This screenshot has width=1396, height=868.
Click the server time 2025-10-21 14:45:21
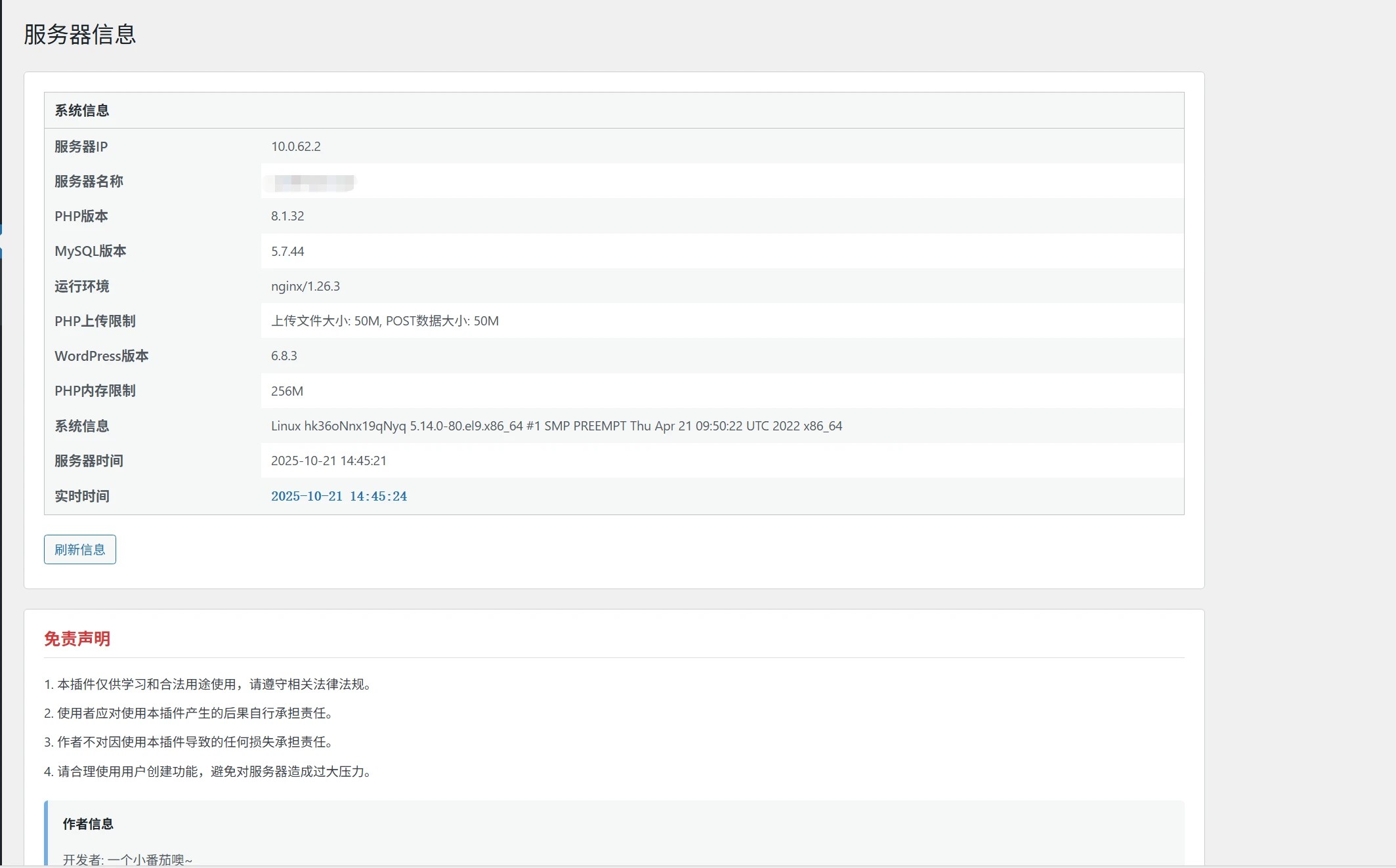(x=328, y=461)
